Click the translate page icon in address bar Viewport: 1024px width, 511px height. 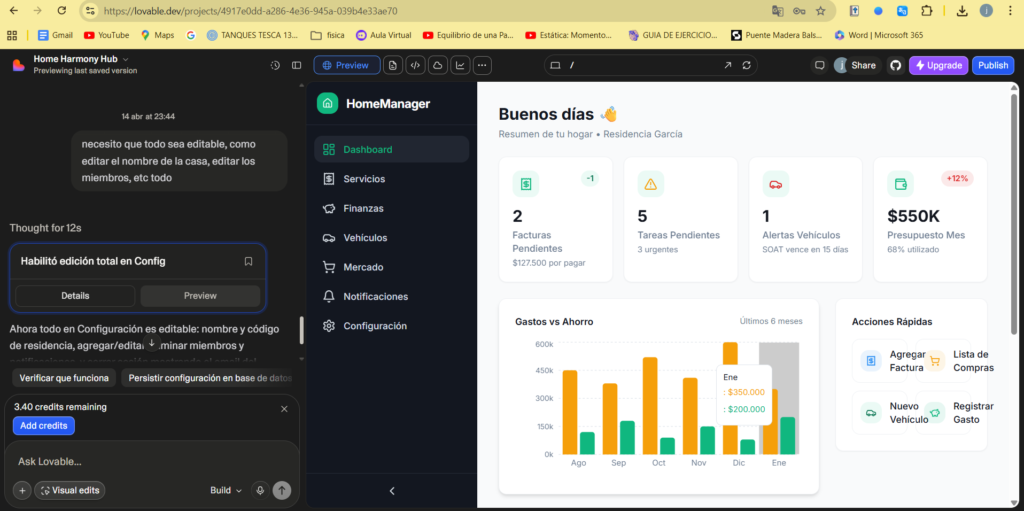(777, 10)
